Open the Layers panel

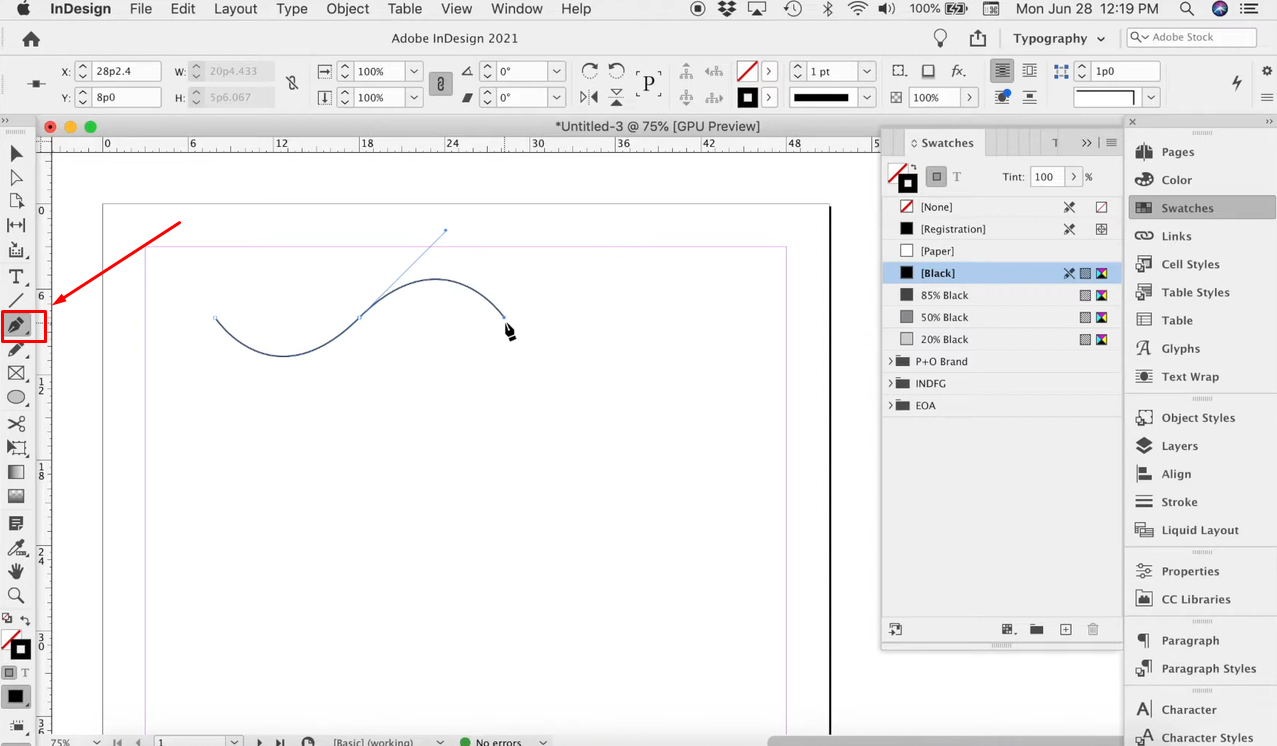tap(1180, 446)
